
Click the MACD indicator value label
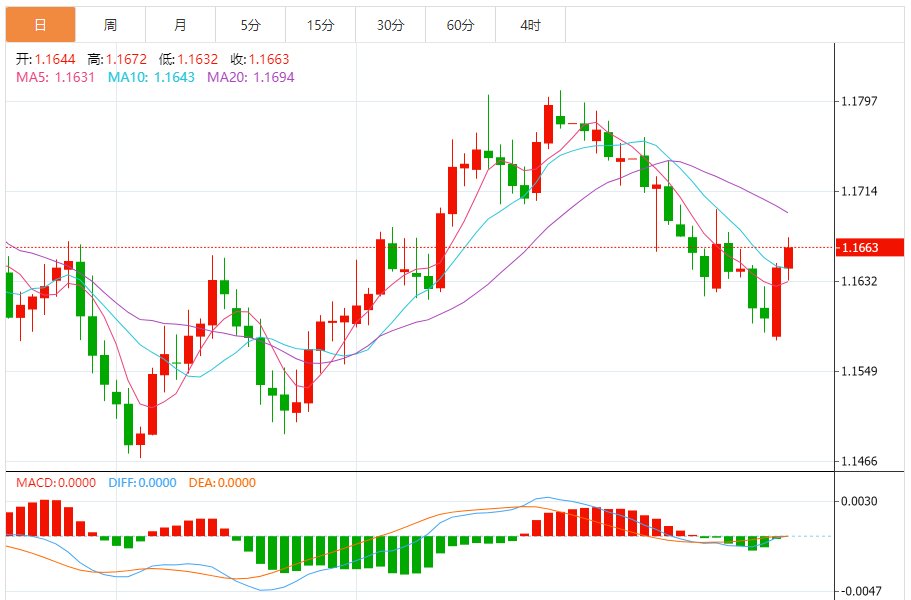coord(55,483)
